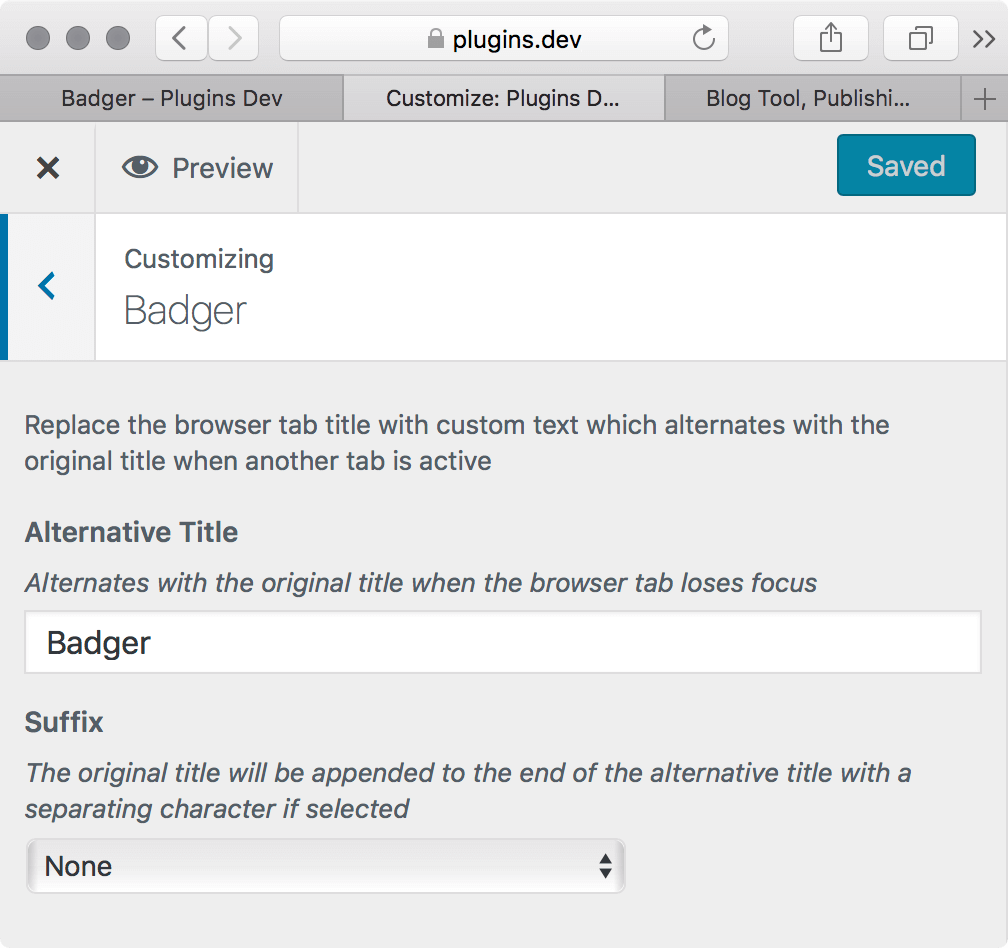Screen dimensions: 1008x948
Task: Expand the toolbar overflow double chevron
Action: point(984,39)
